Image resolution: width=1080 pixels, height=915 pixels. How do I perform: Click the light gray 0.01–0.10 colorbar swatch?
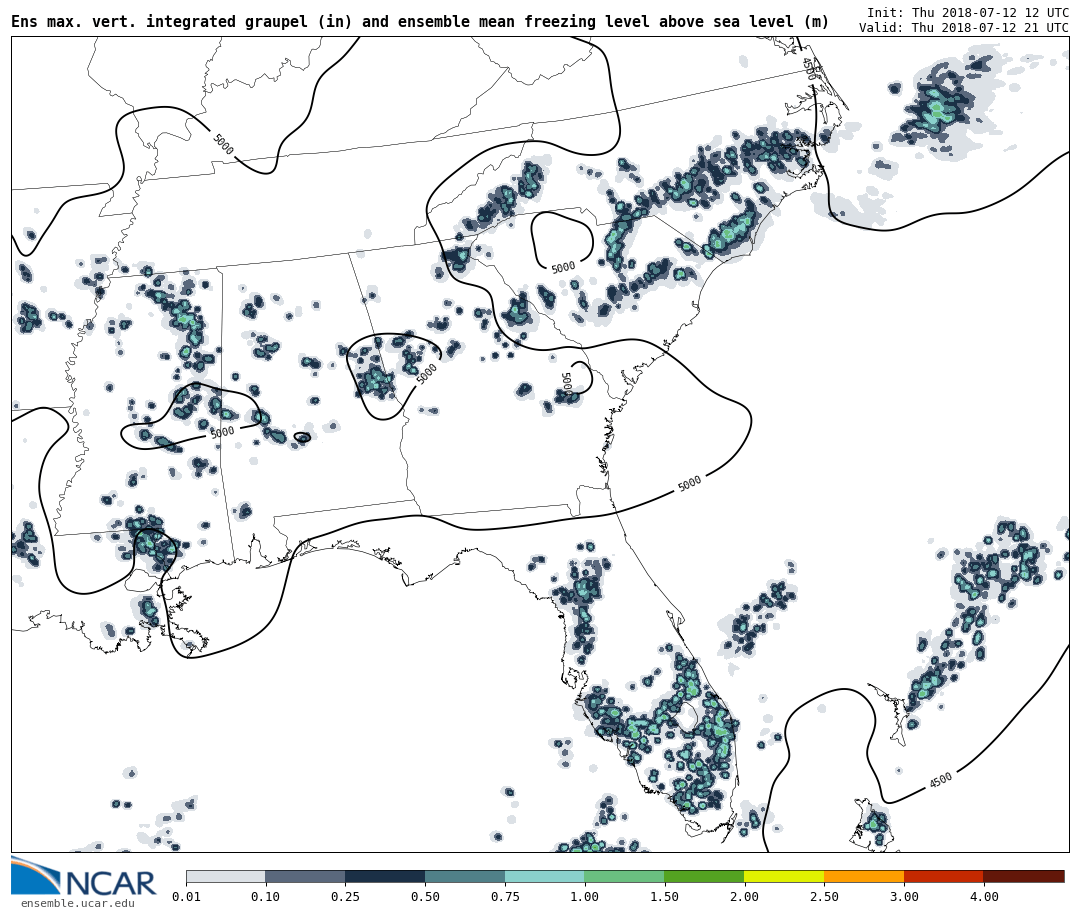tap(226, 877)
